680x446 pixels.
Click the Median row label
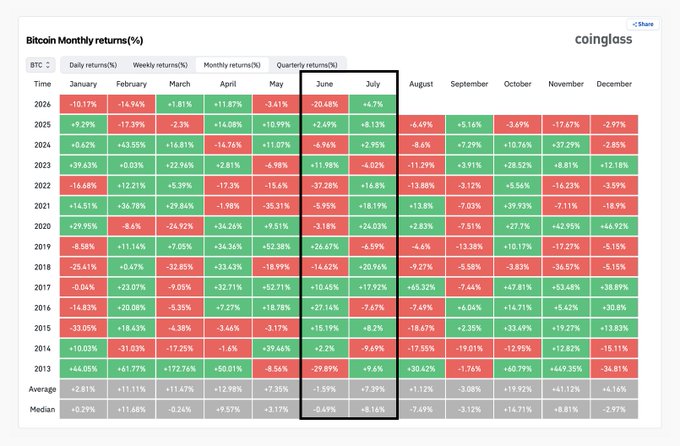[42, 409]
